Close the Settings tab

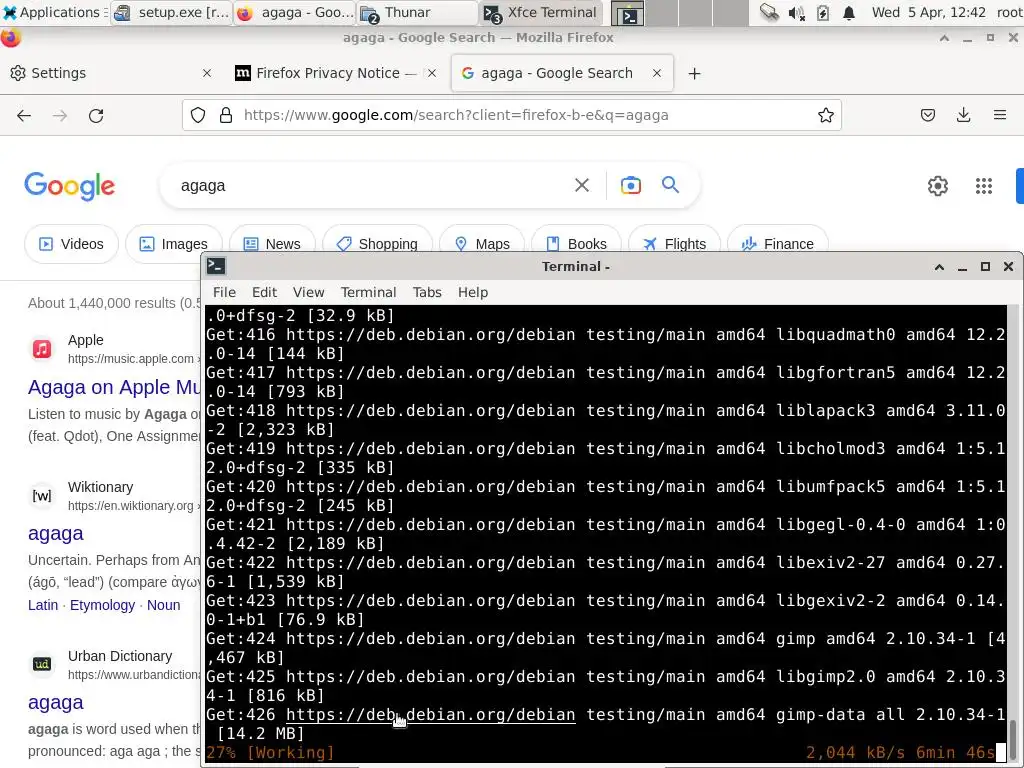(207, 73)
